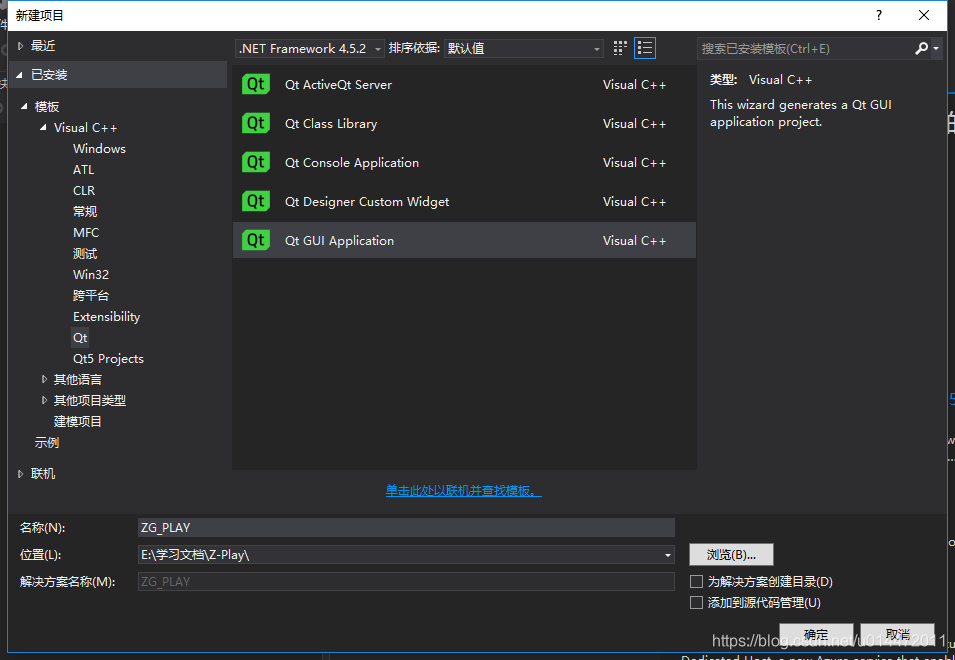
Task: Select Qt Designer Custom Widget template name
Action: pyautogui.click(x=367, y=202)
